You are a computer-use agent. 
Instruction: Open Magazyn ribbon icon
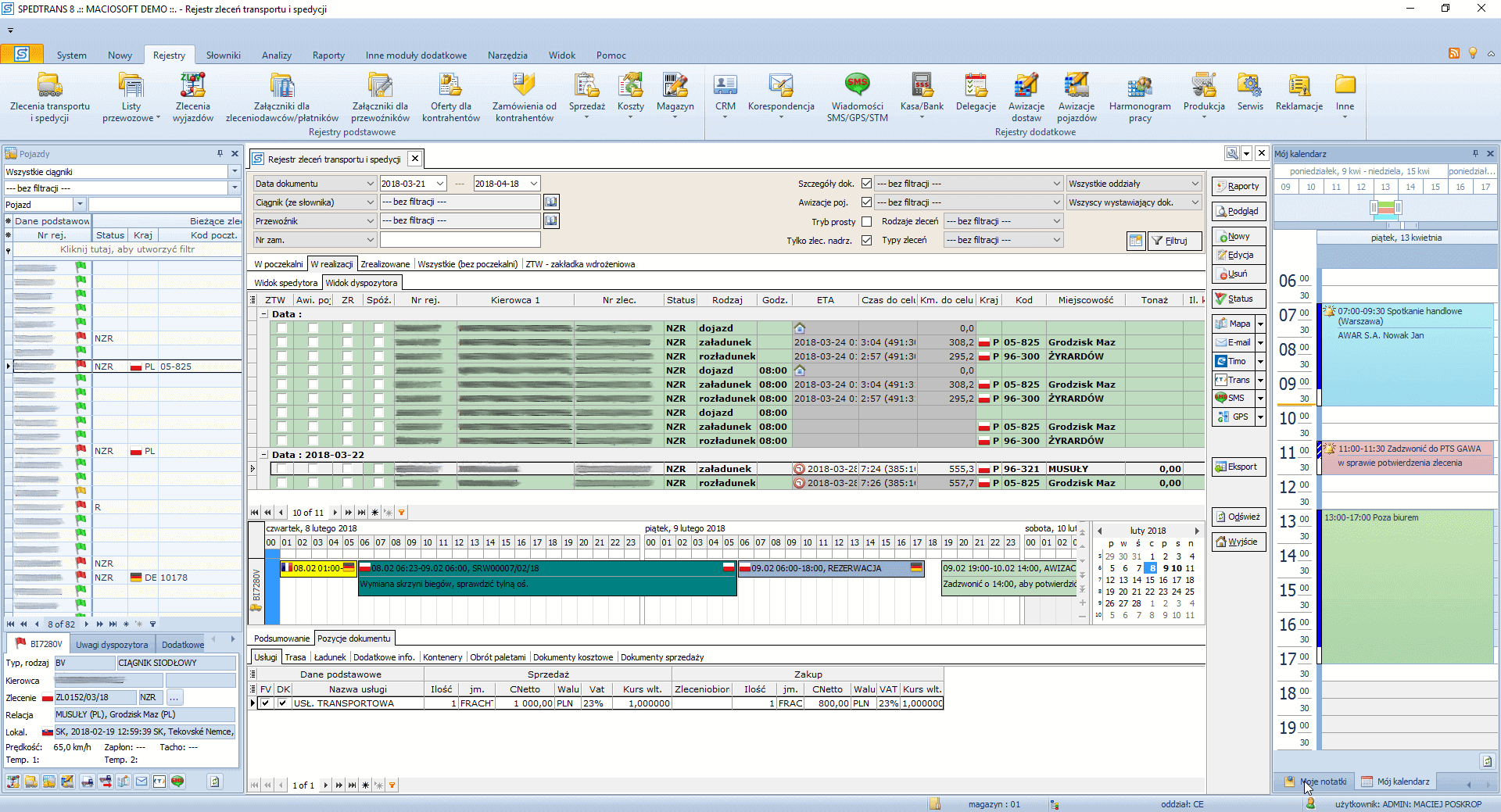pyautogui.click(x=675, y=97)
